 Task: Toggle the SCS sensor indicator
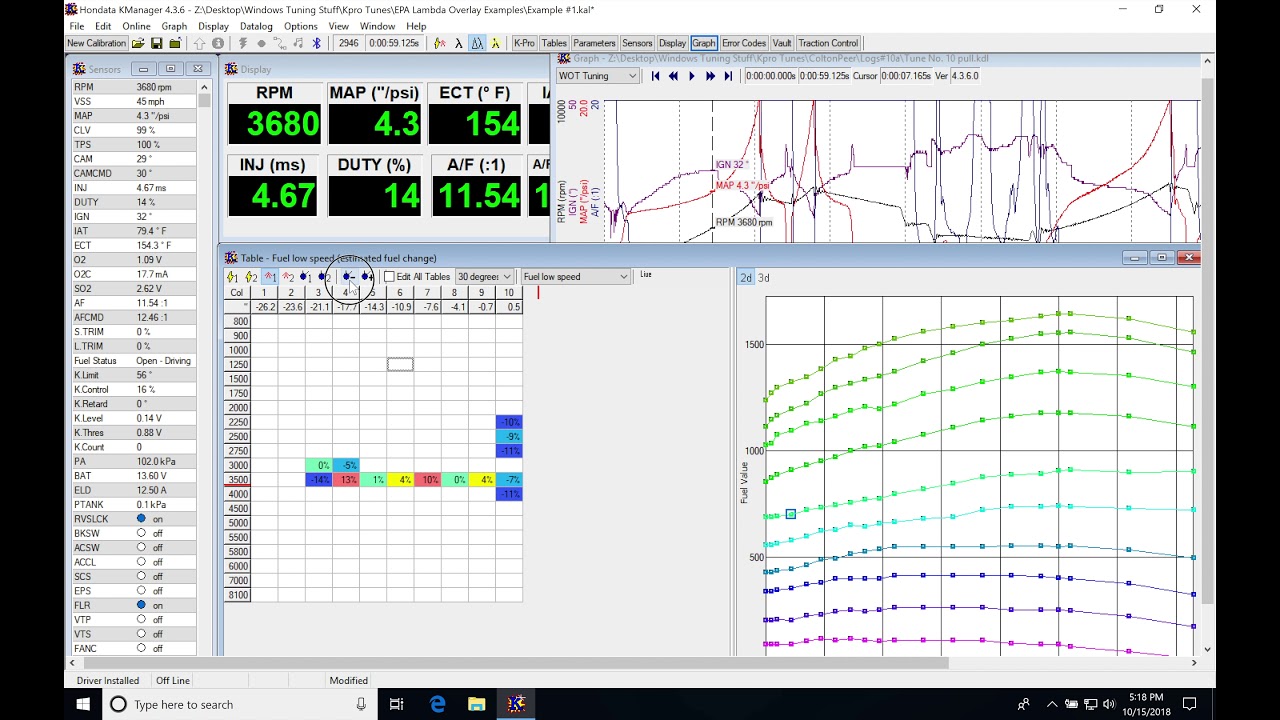[x=141, y=576]
